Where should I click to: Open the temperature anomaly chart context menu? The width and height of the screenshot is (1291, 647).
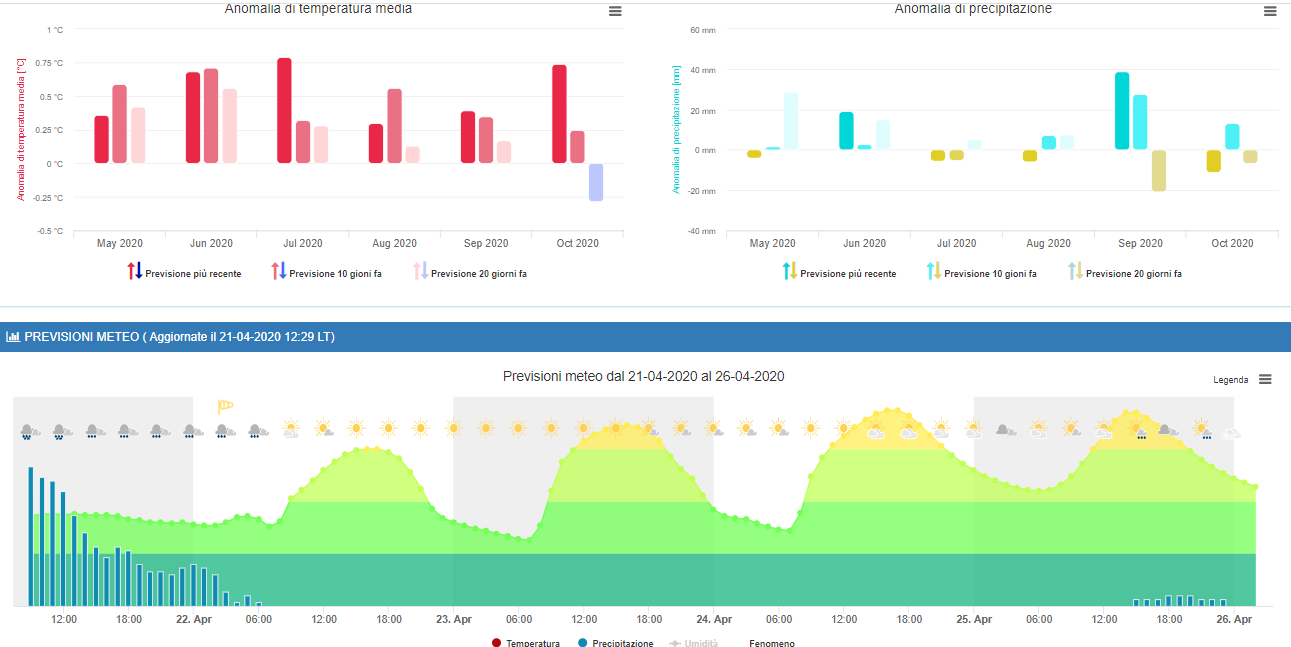(615, 11)
